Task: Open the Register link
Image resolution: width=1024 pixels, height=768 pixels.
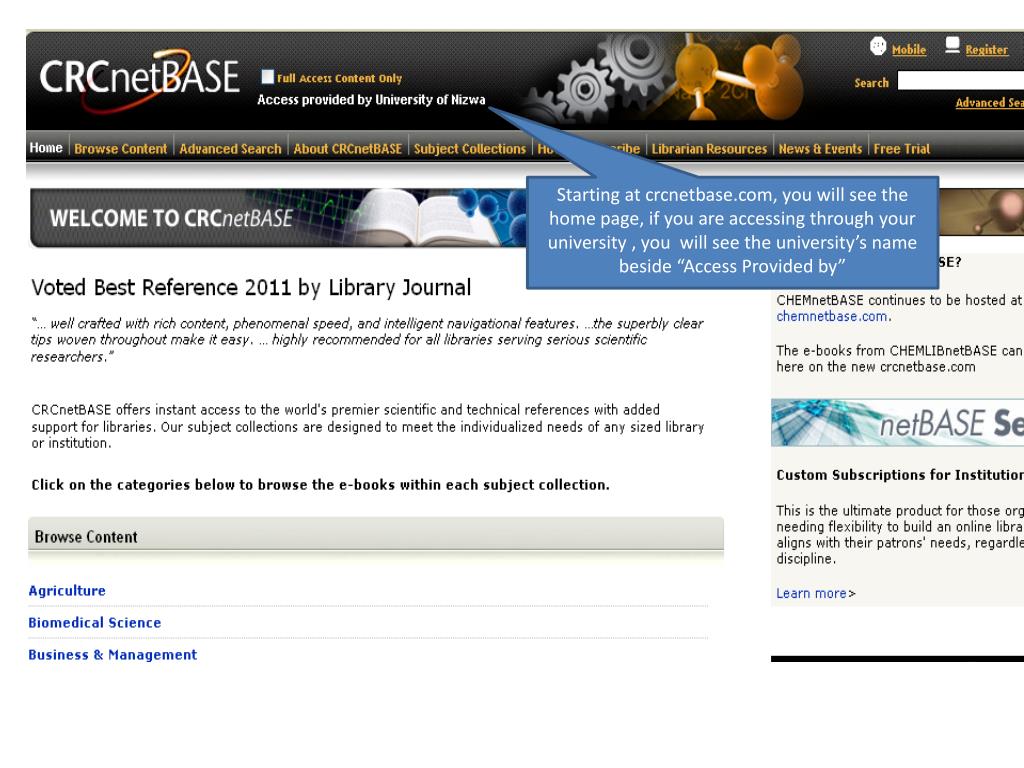Action: click(986, 50)
